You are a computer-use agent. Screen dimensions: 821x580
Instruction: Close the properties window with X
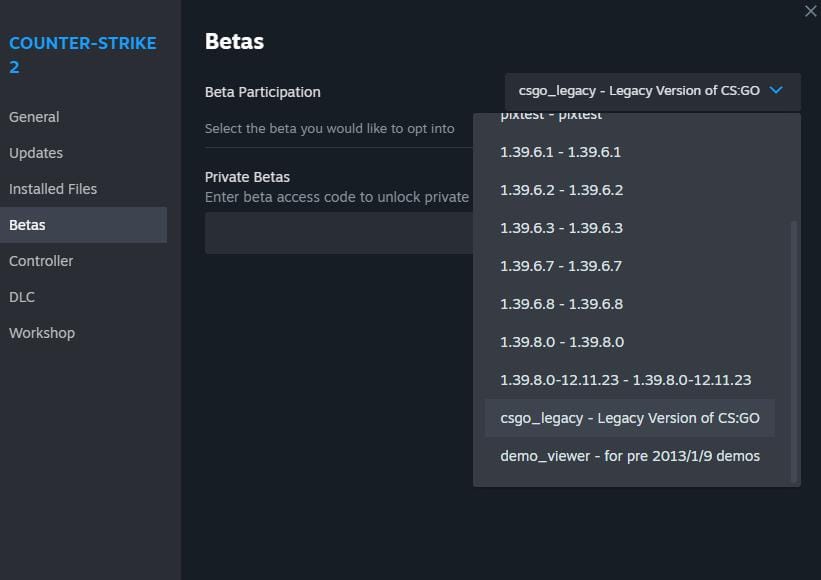(810, 11)
